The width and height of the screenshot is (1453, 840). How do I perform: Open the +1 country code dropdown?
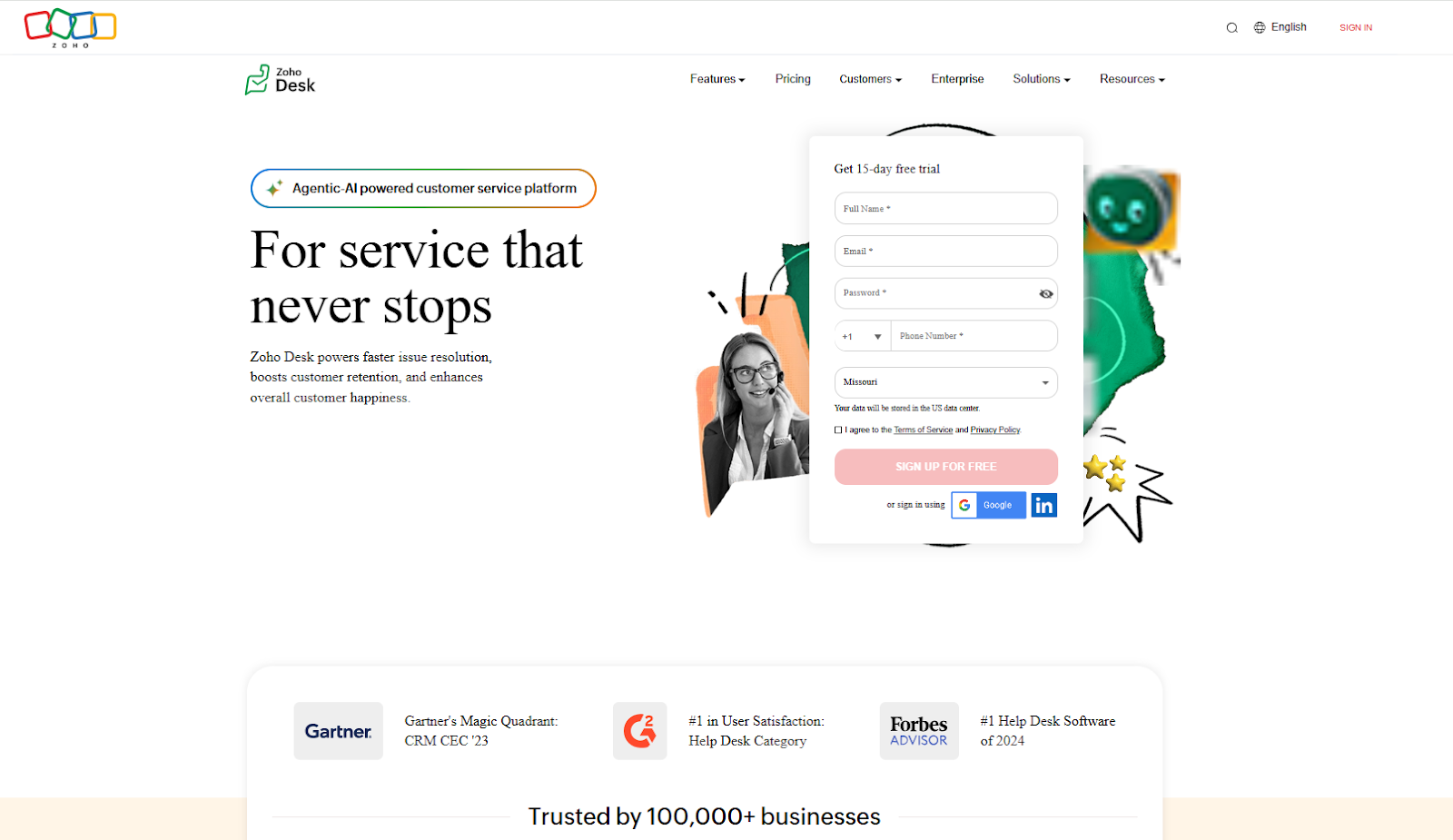[x=862, y=336]
